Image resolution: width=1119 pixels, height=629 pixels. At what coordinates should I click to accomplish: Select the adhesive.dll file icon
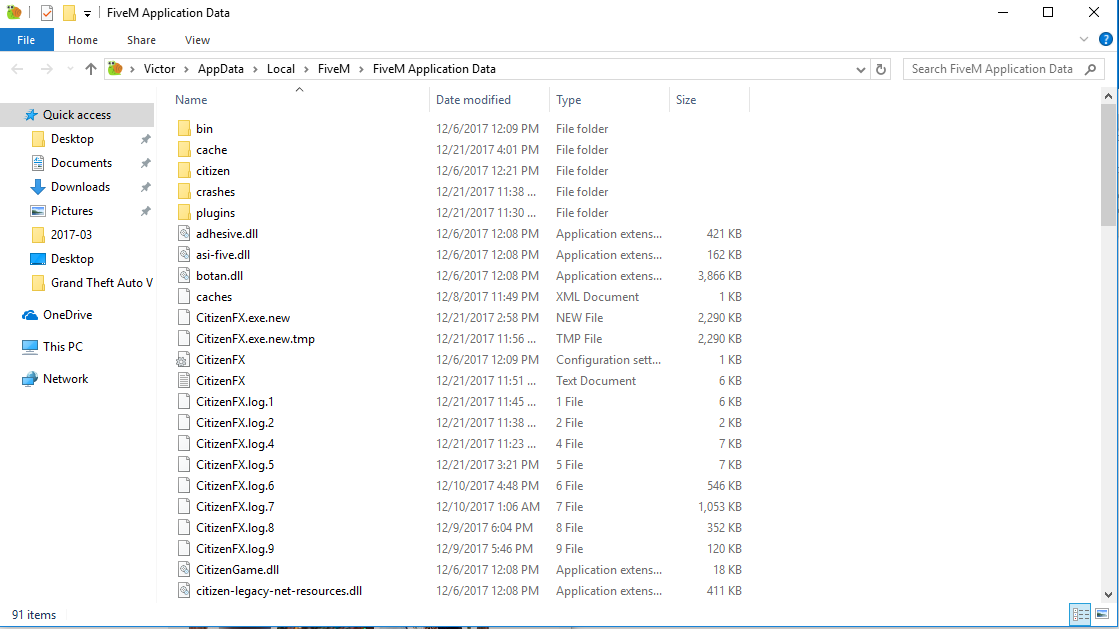pos(184,233)
